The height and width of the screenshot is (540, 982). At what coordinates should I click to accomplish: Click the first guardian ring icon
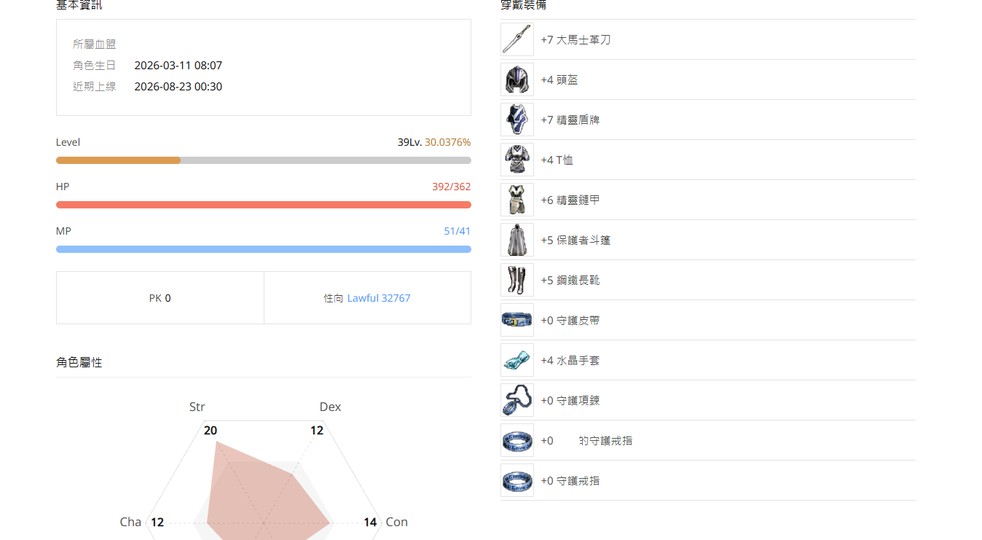517,440
